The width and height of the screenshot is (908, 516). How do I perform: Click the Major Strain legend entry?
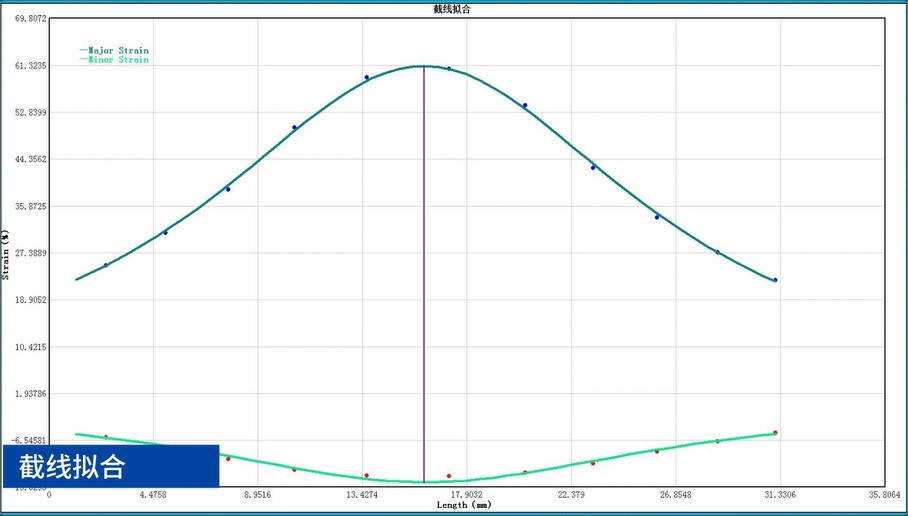(118, 50)
